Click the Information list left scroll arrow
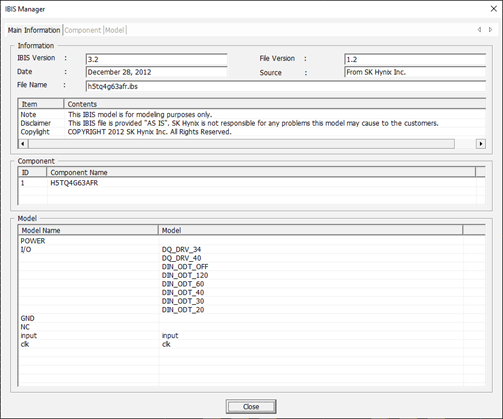 [x=23, y=144]
